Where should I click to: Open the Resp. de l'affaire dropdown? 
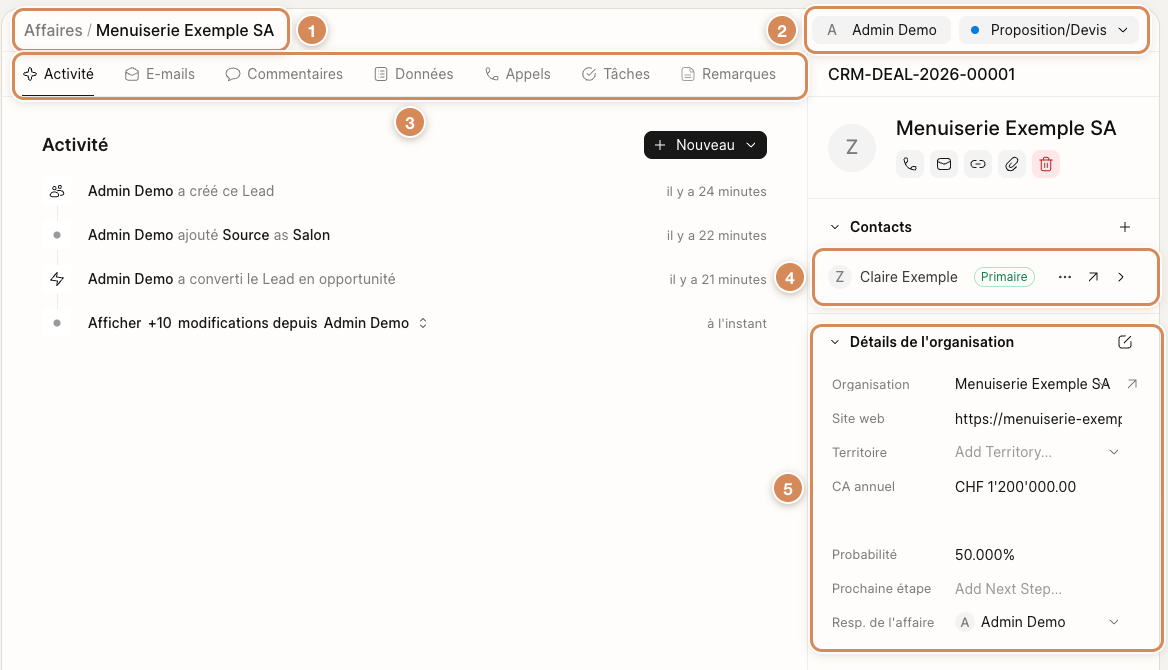click(x=1038, y=622)
